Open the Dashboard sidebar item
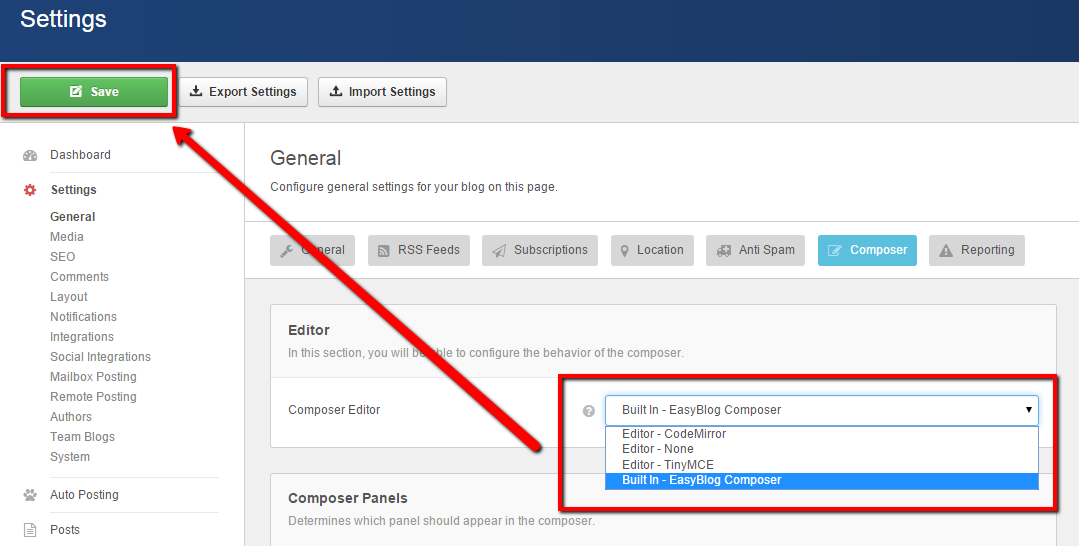 click(x=80, y=155)
